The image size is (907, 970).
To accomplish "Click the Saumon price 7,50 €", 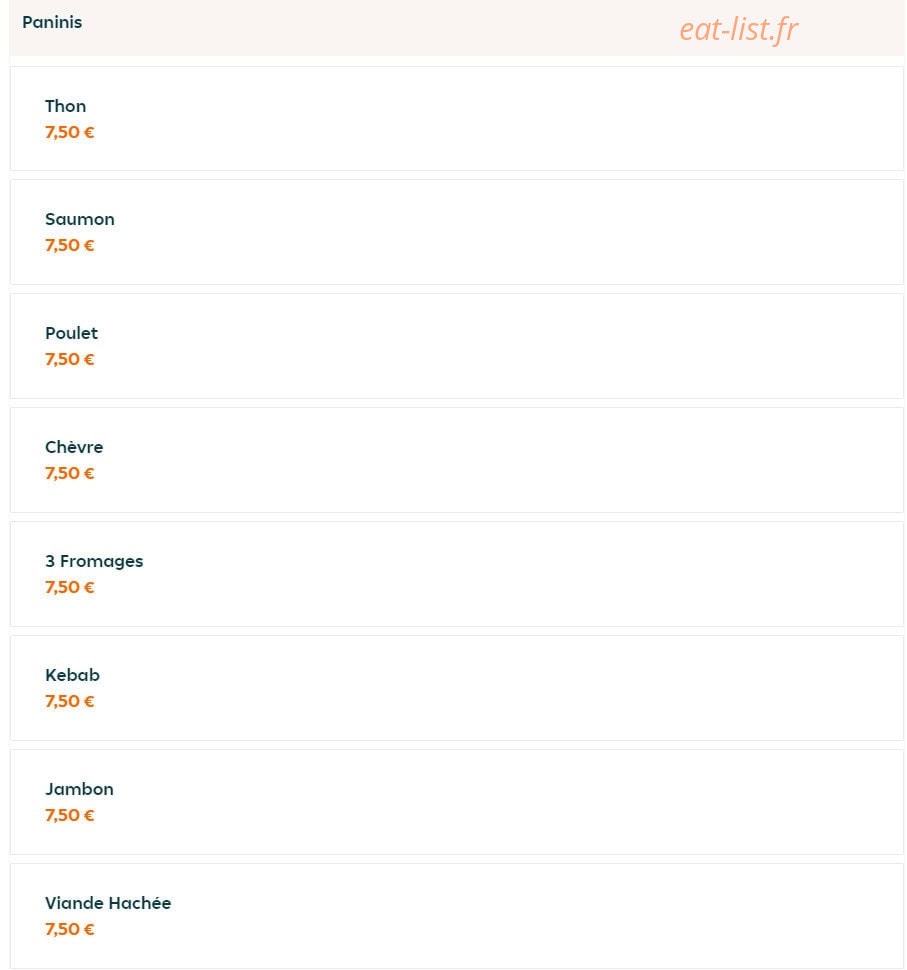I will 69,246.
